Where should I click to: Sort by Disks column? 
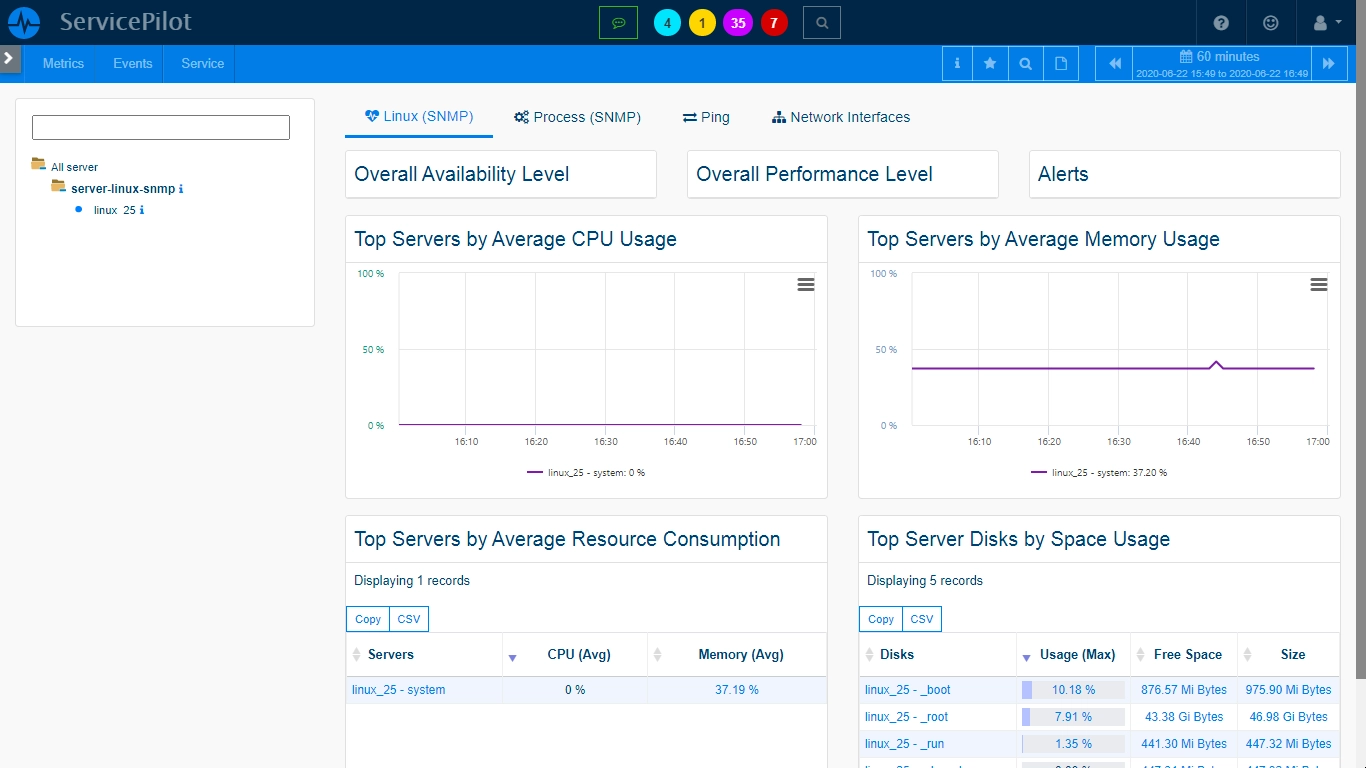(938, 655)
